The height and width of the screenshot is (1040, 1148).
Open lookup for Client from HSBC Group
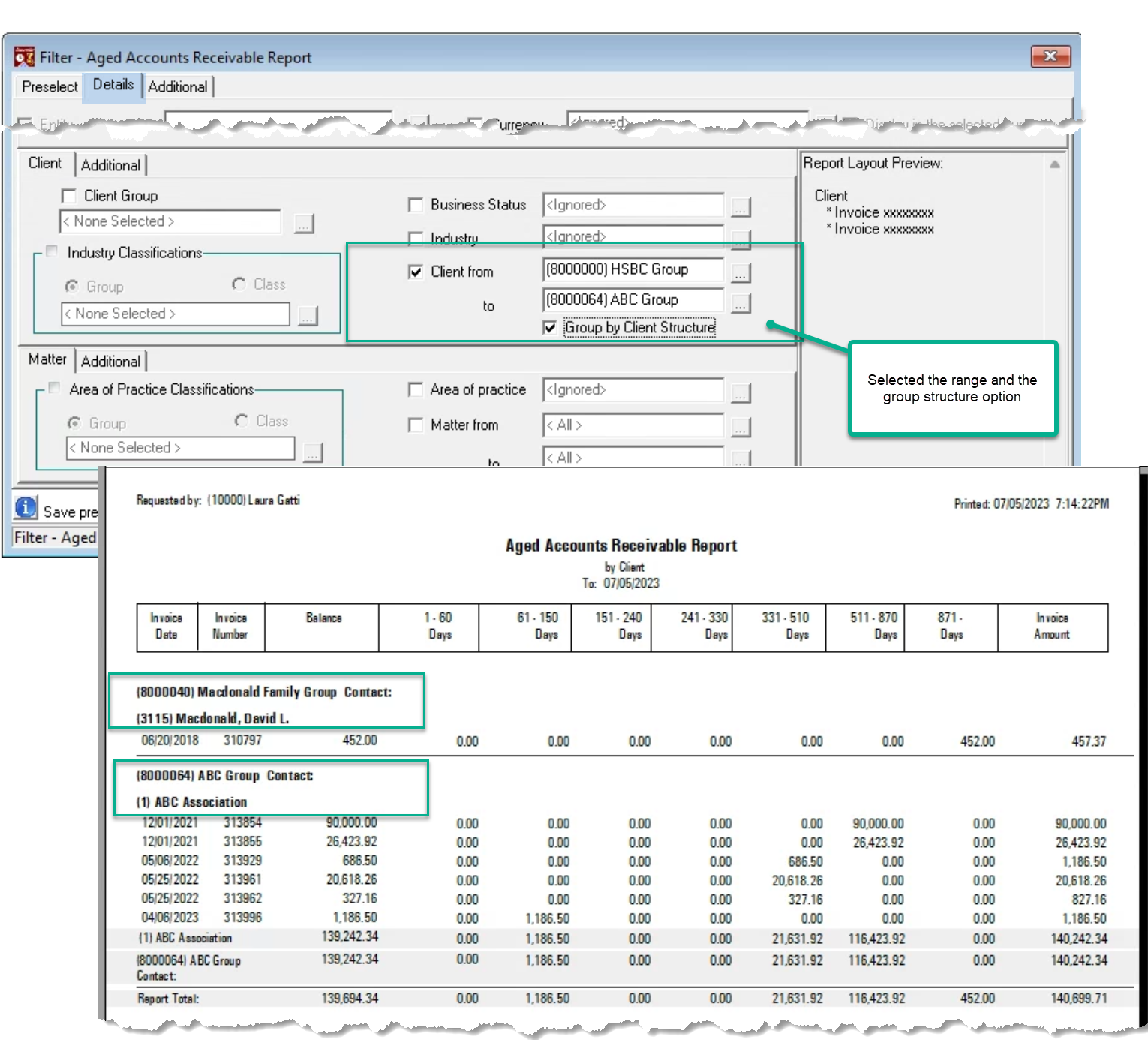coord(740,272)
